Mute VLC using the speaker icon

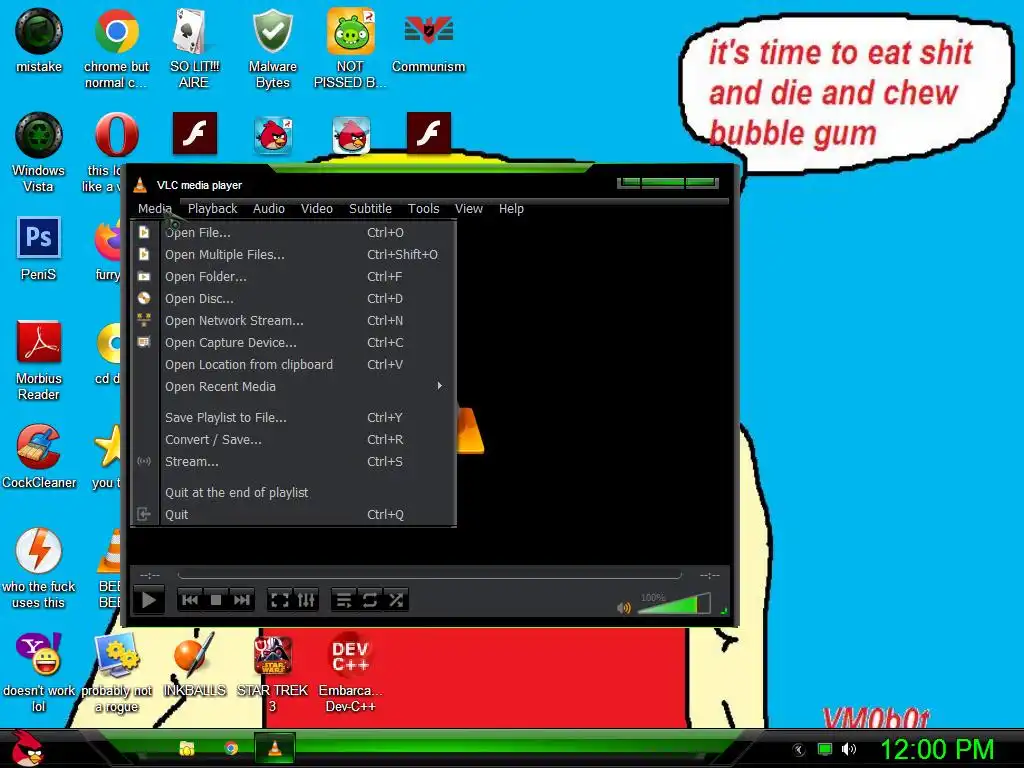pos(624,607)
